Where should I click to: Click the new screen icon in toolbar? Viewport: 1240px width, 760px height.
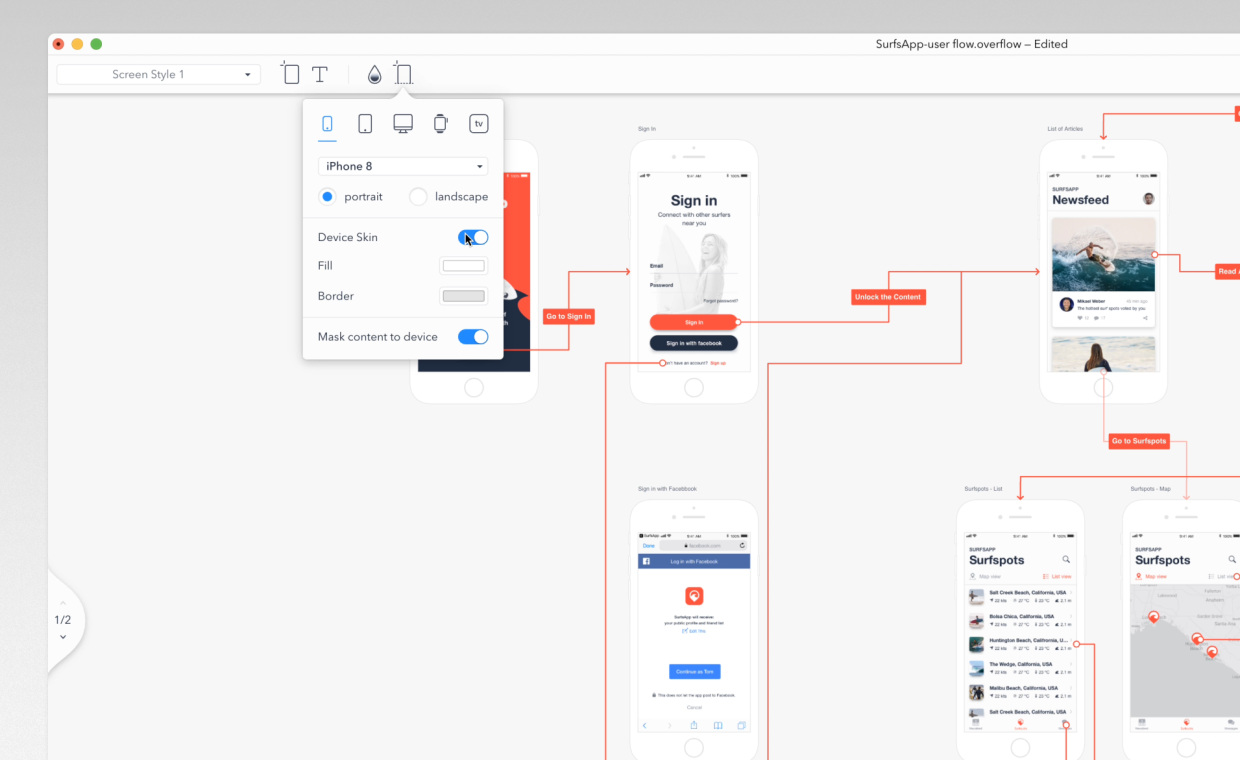290,73
